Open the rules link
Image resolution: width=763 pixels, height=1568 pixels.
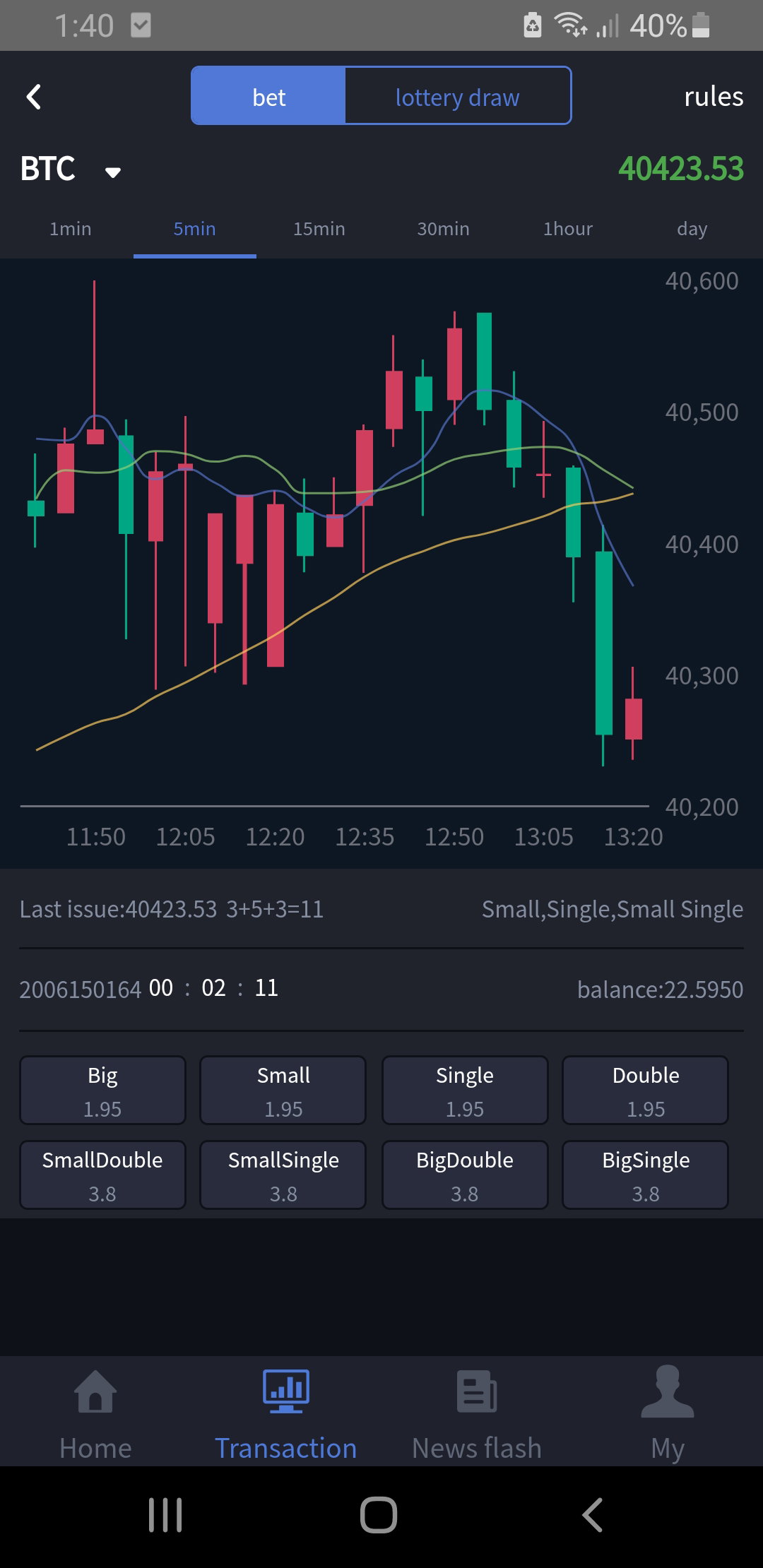(x=714, y=96)
